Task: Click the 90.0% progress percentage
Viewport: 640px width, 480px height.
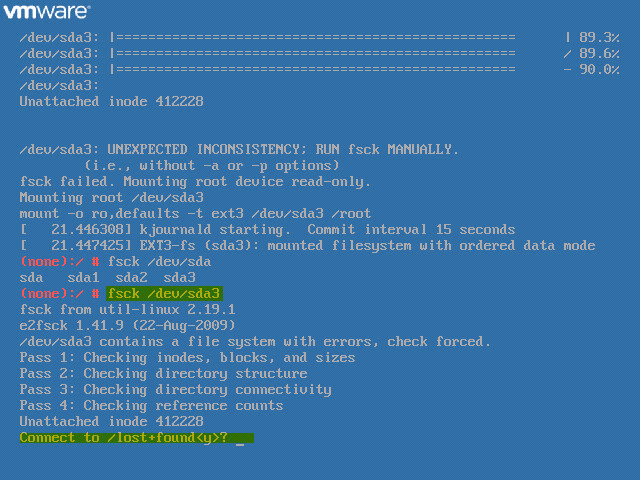Action: pyautogui.click(x=599, y=70)
